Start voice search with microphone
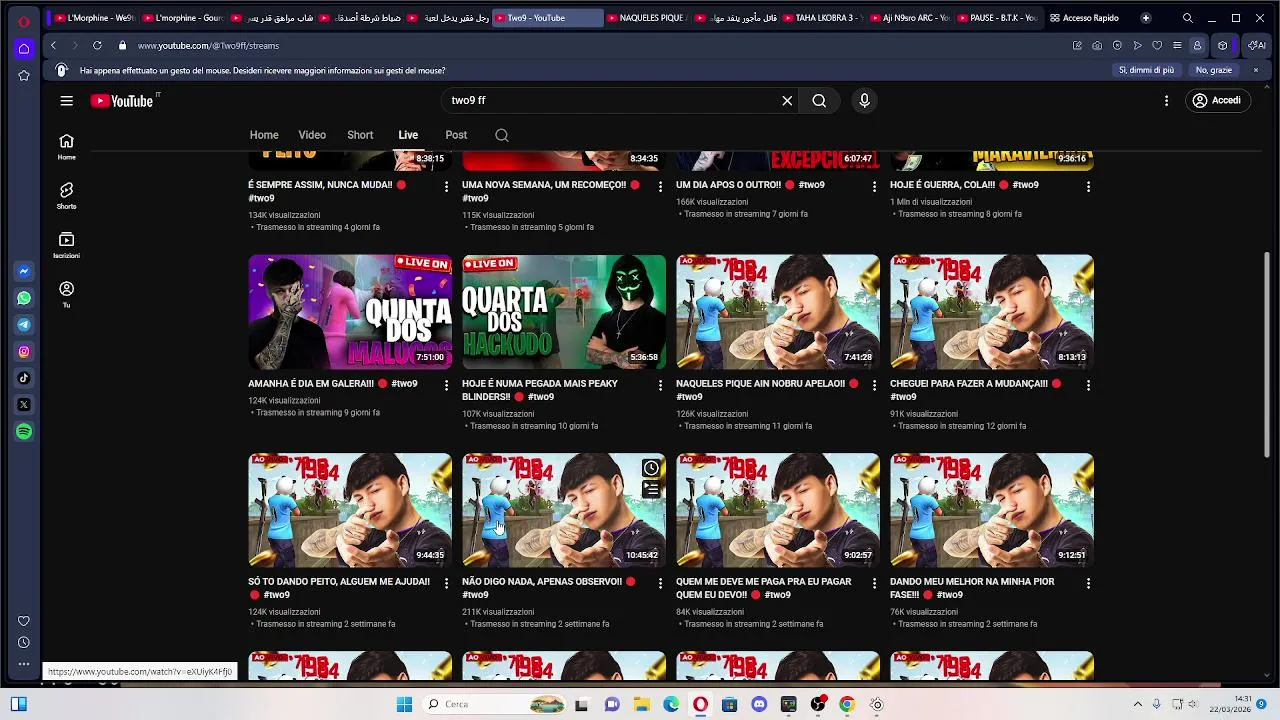This screenshot has height=720, width=1280. click(865, 100)
